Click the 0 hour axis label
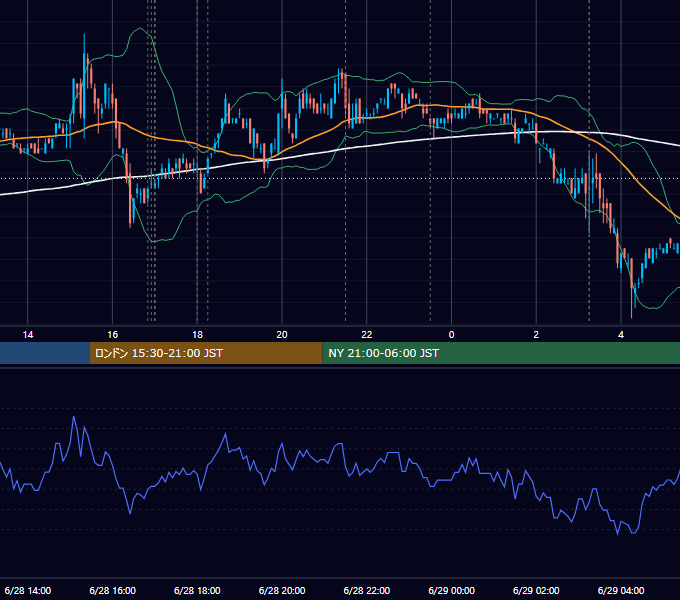The image size is (680, 600). 451,335
